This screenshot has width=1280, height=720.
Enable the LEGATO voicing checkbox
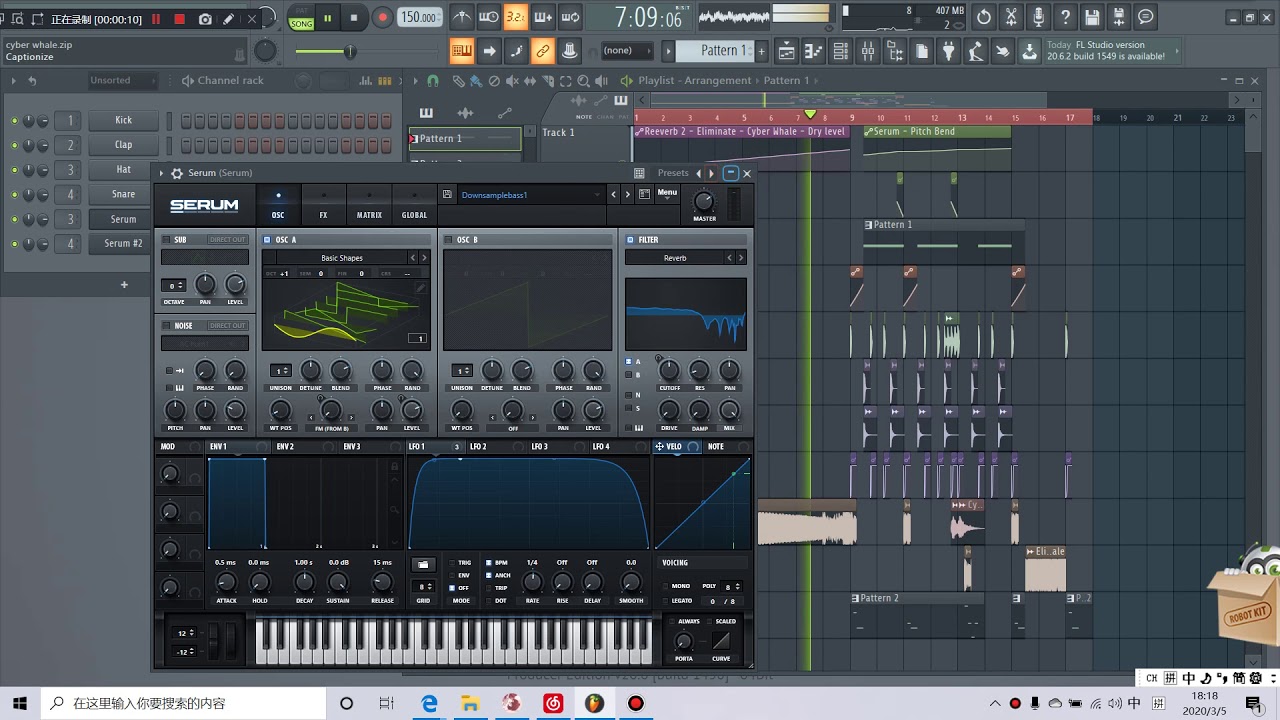click(665, 601)
